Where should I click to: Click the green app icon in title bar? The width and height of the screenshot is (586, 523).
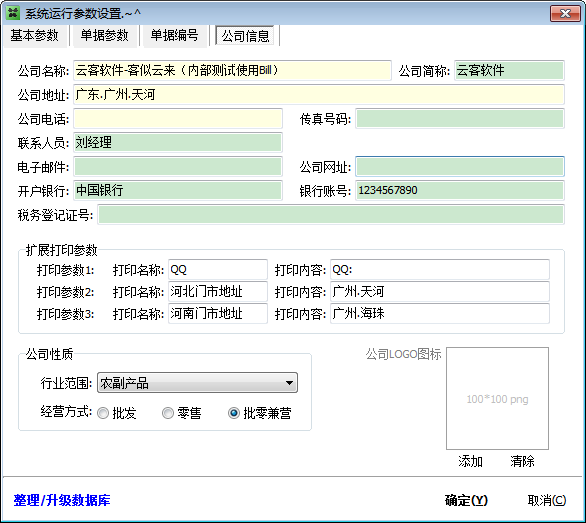click(x=13, y=13)
